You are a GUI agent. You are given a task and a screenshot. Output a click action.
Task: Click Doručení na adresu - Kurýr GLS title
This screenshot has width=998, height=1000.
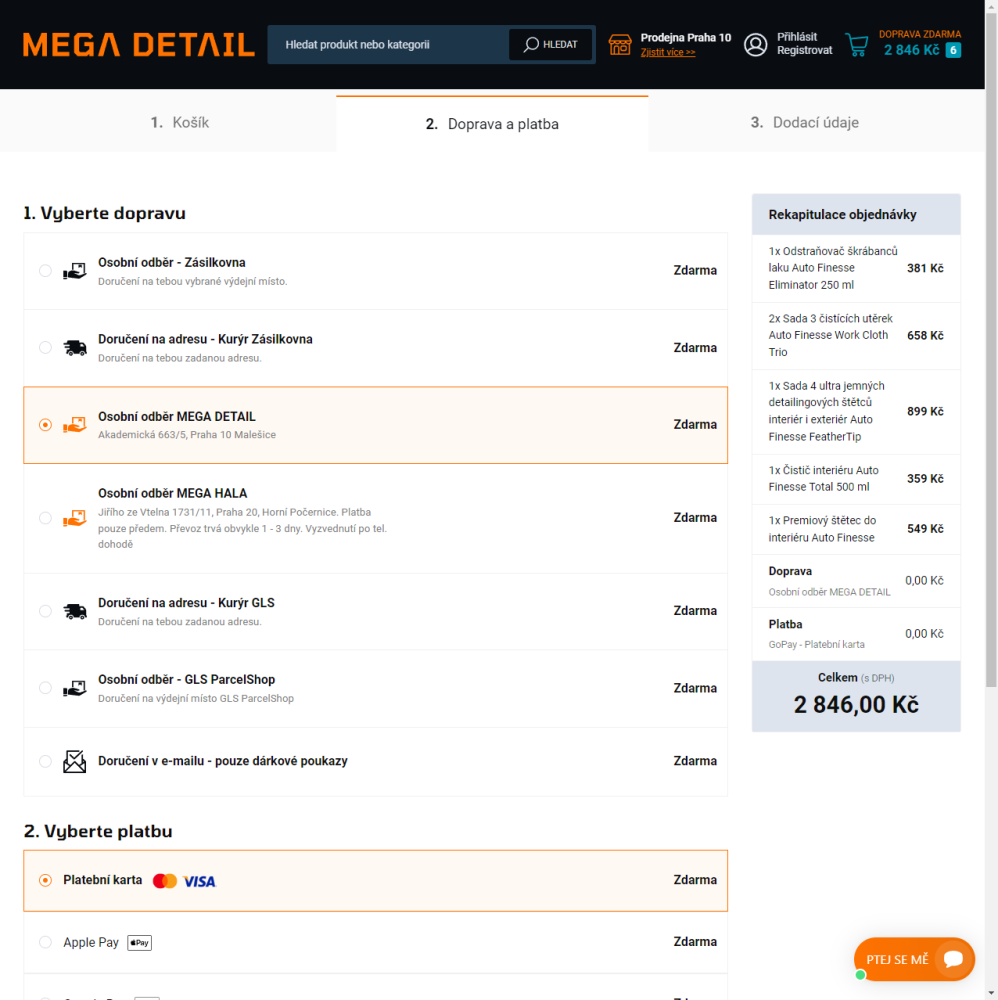pos(186,603)
